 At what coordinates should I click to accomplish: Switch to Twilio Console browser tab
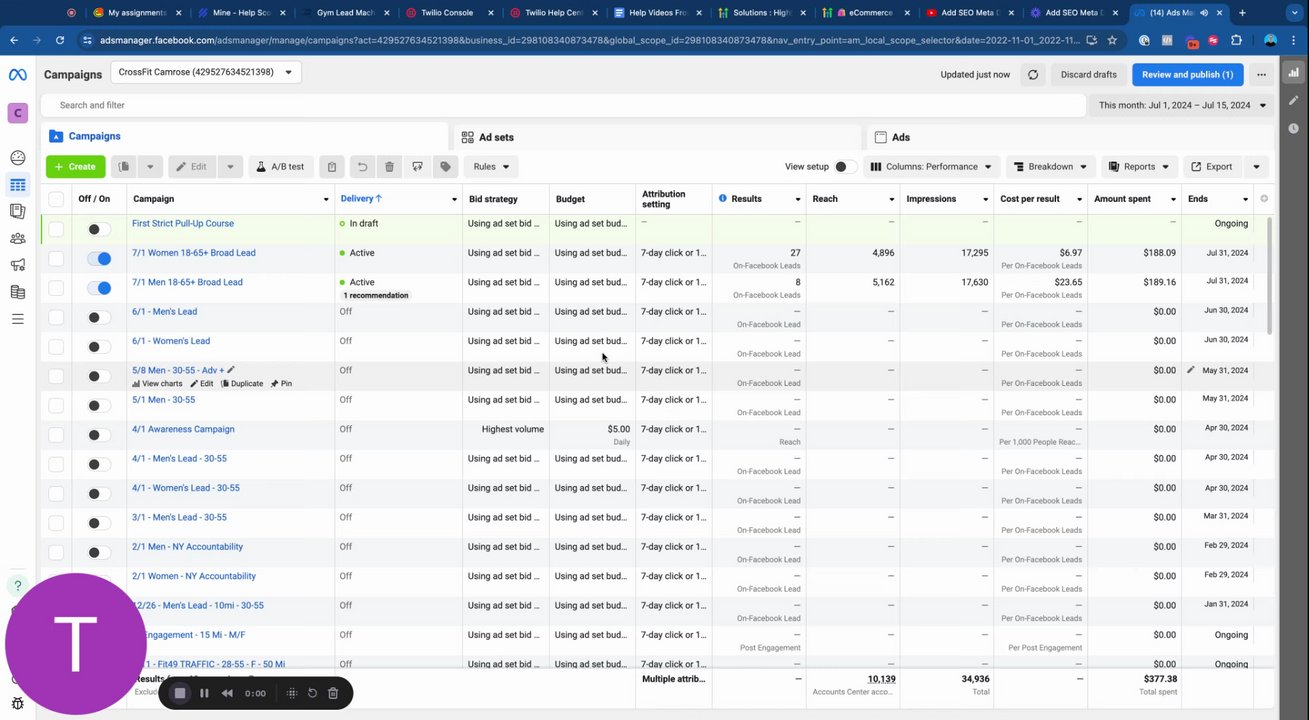439,13
